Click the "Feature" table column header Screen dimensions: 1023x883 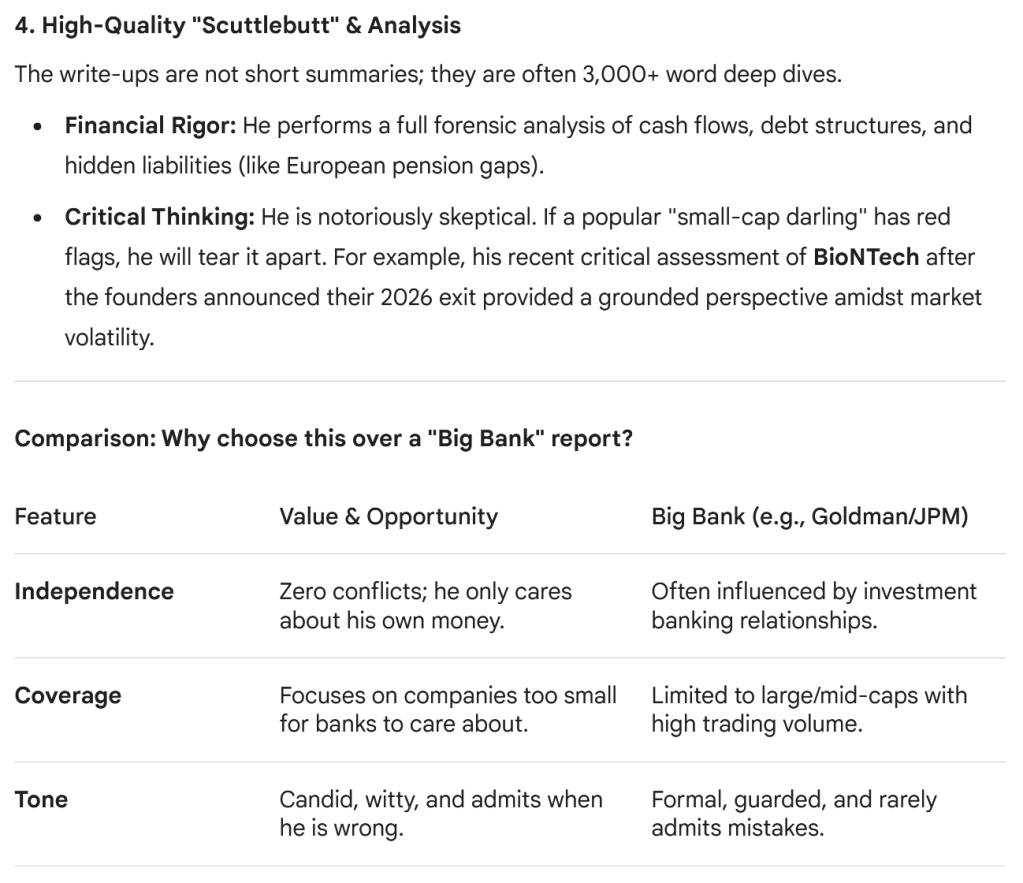55,517
